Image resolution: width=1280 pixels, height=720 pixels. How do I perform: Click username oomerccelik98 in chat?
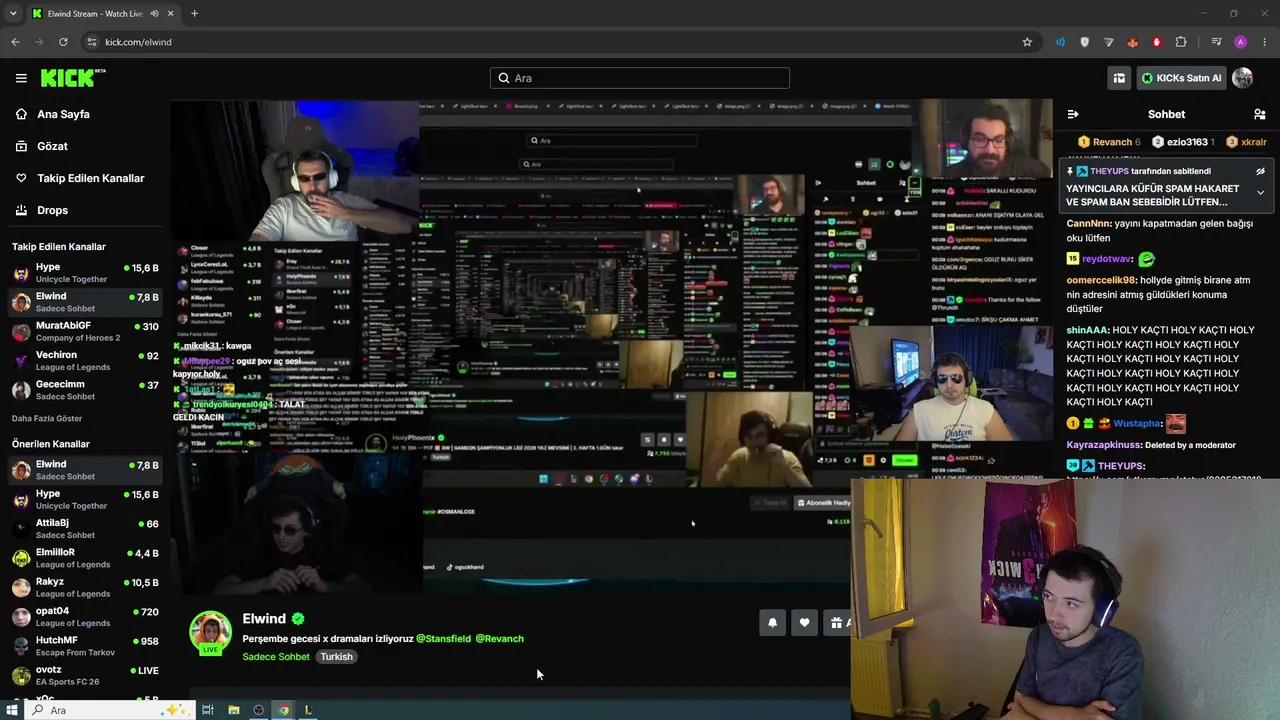pos(1101,281)
